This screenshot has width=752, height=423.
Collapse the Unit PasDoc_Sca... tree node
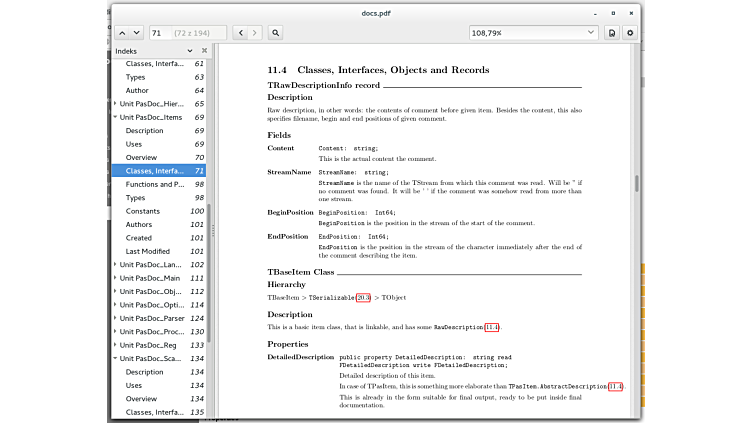click(117, 358)
